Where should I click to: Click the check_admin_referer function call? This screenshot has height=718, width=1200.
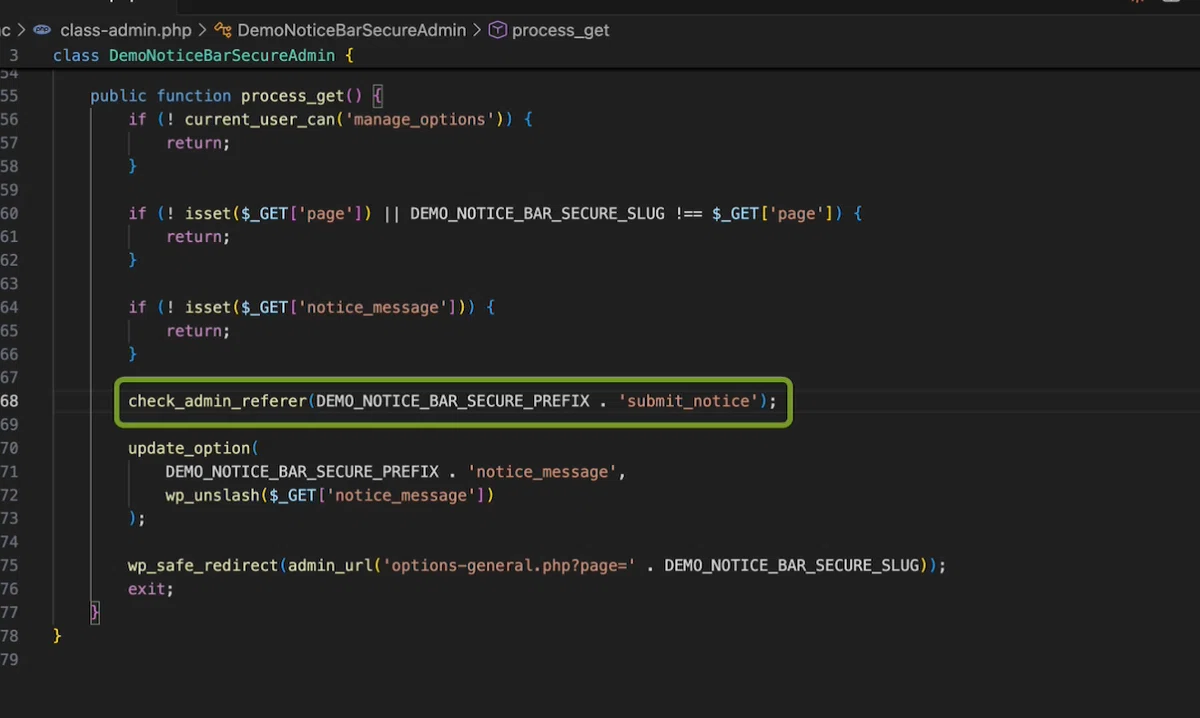(217, 401)
